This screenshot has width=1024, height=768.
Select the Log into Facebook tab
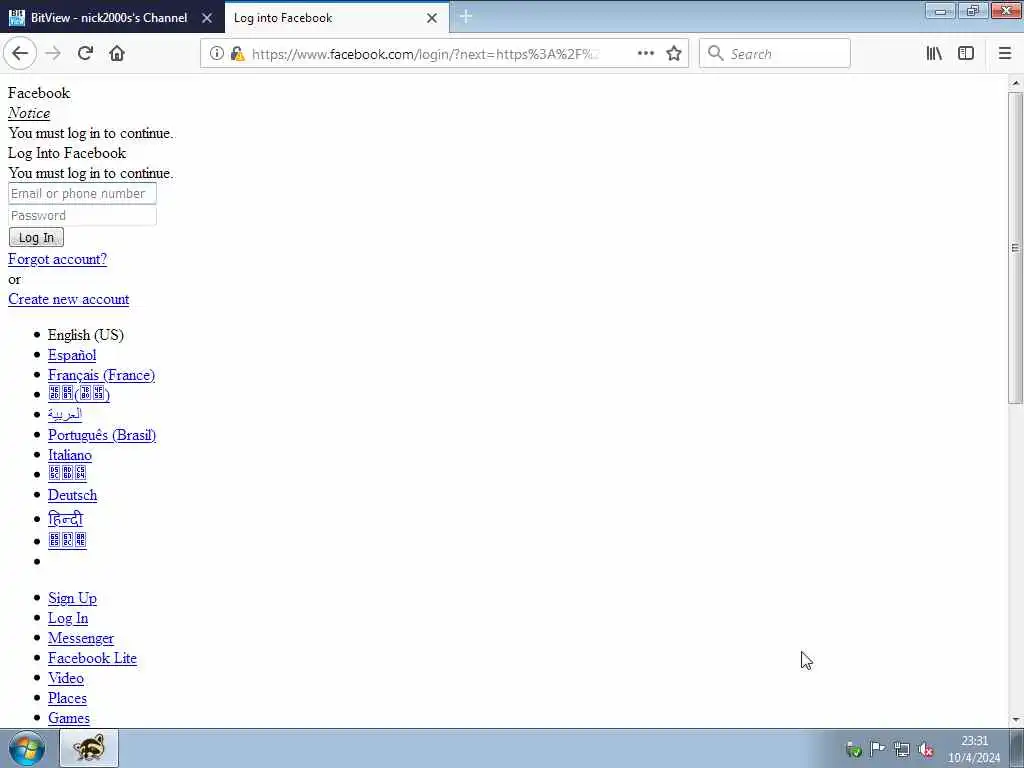click(336, 18)
